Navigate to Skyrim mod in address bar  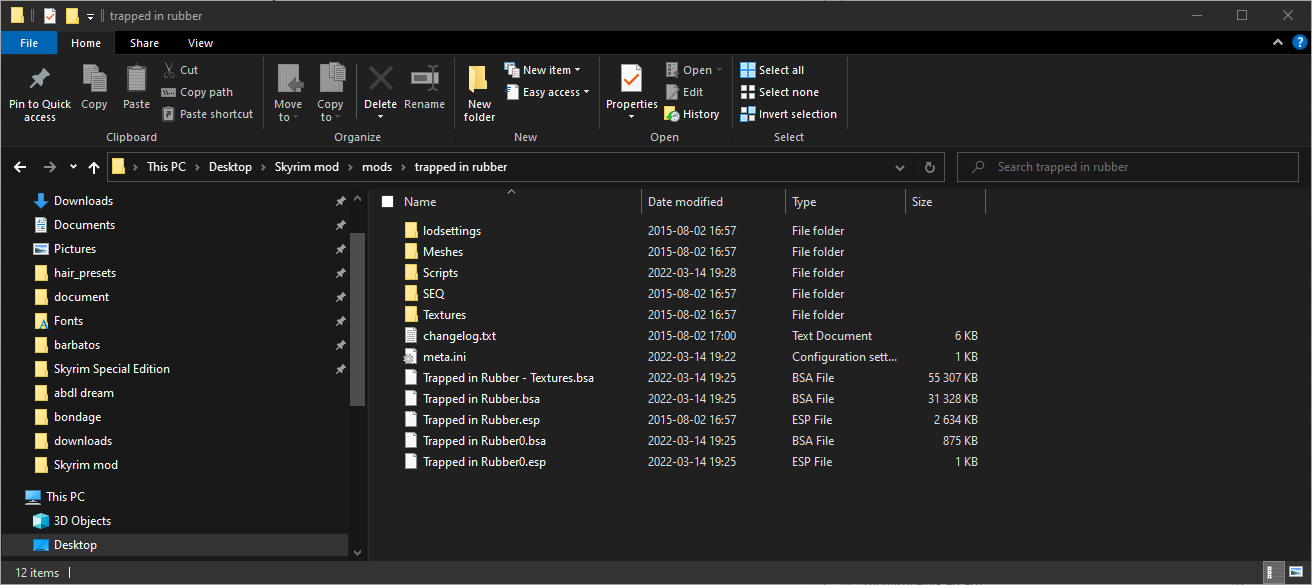click(307, 167)
